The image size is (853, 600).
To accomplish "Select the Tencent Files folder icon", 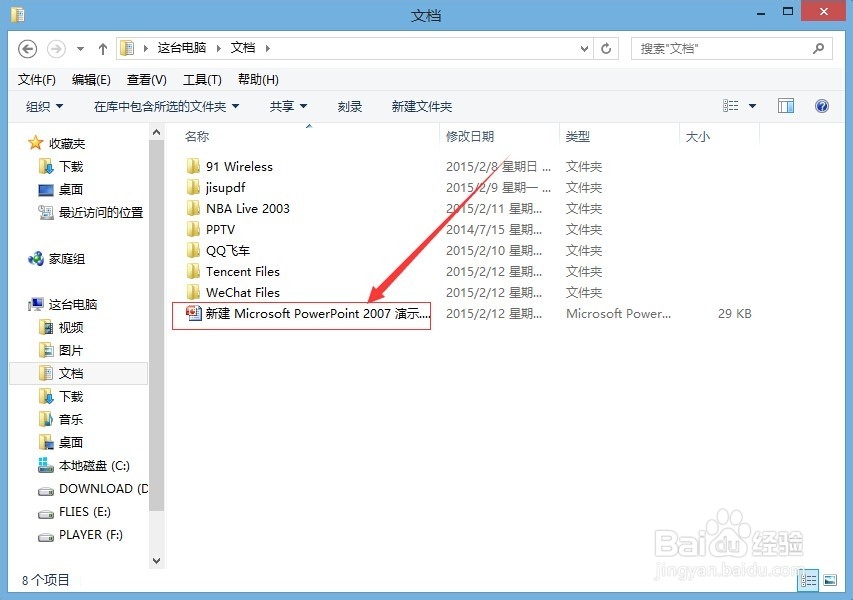I will 193,271.
